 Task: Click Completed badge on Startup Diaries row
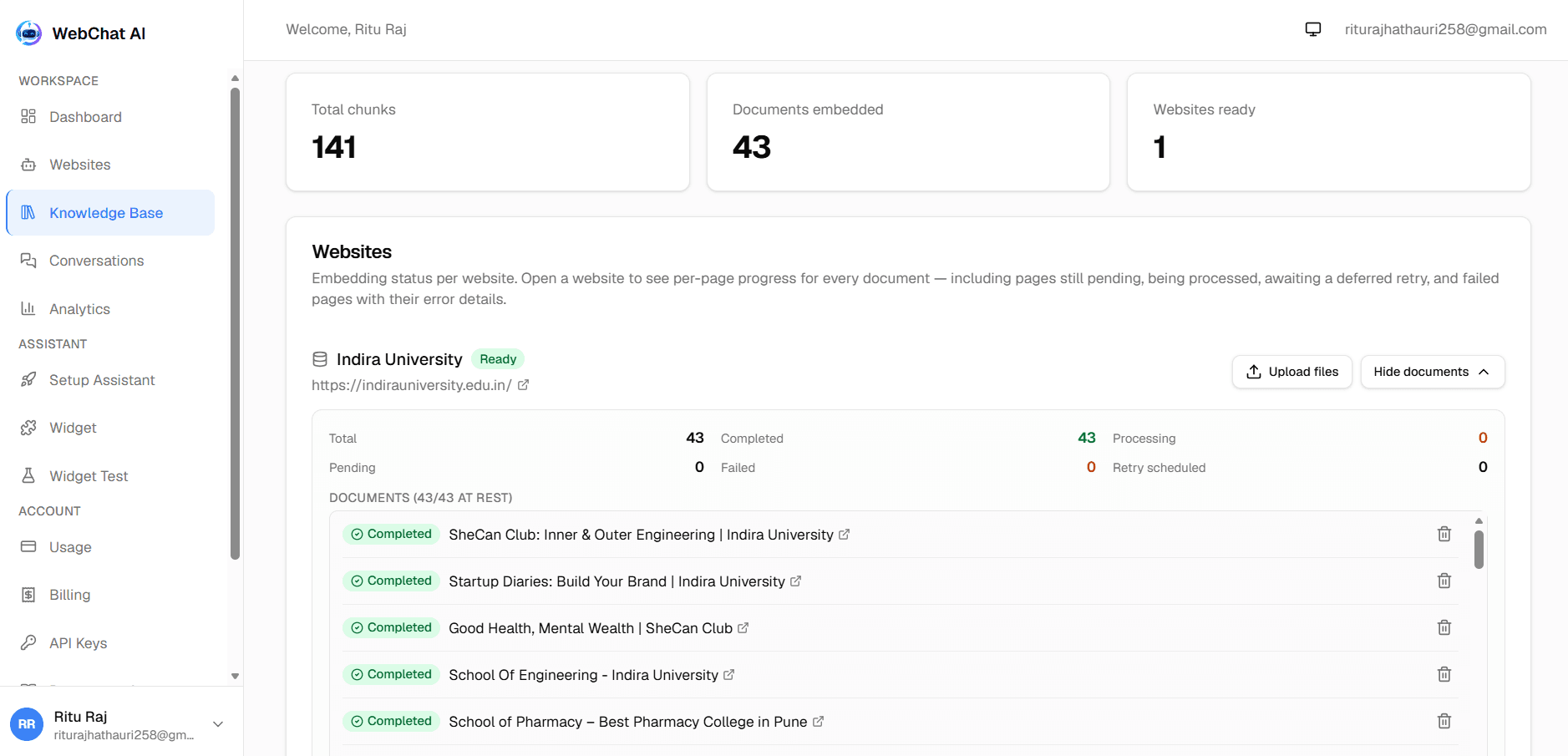[x=392, y=581]
